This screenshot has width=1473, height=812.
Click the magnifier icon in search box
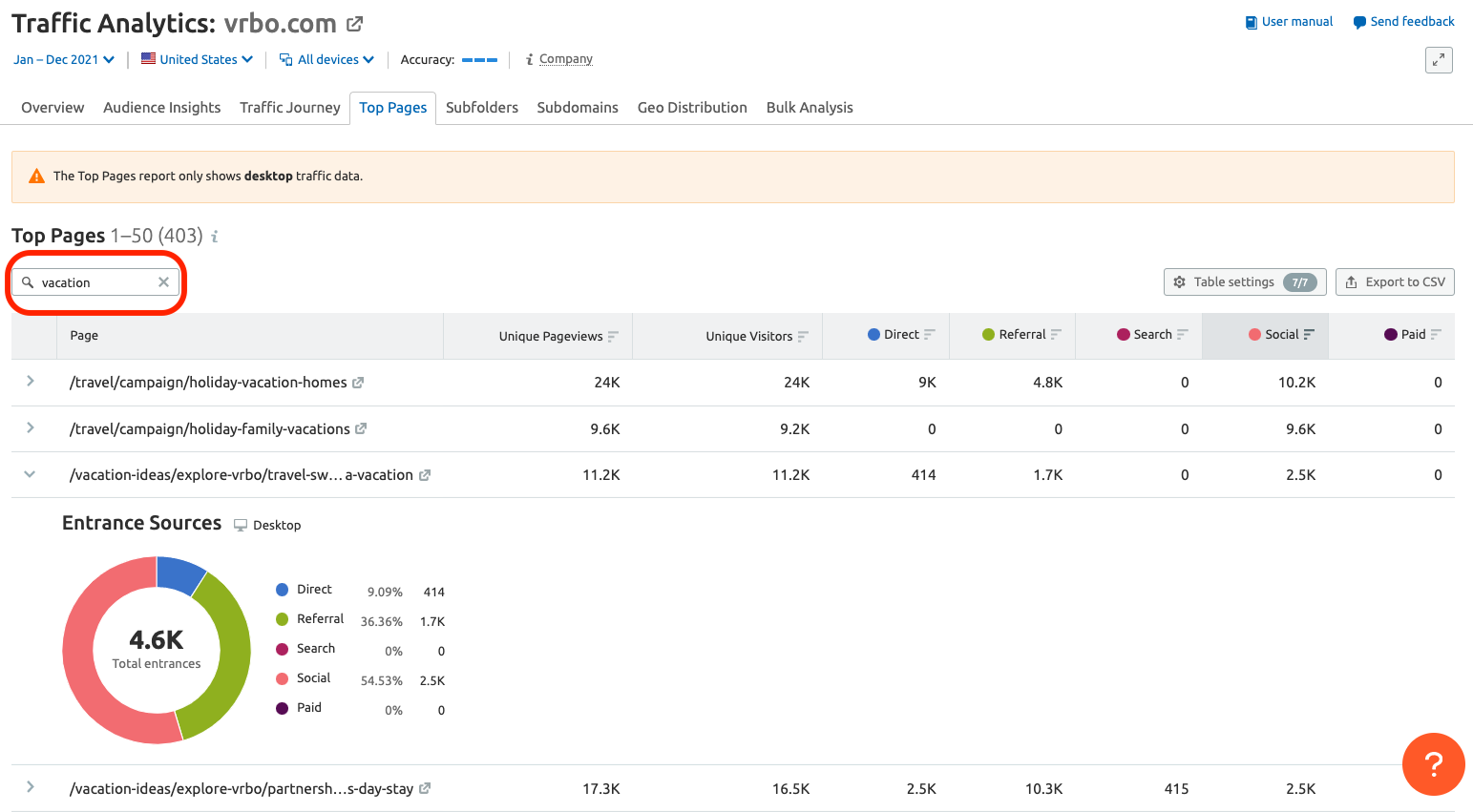click(x=28, y=282)
